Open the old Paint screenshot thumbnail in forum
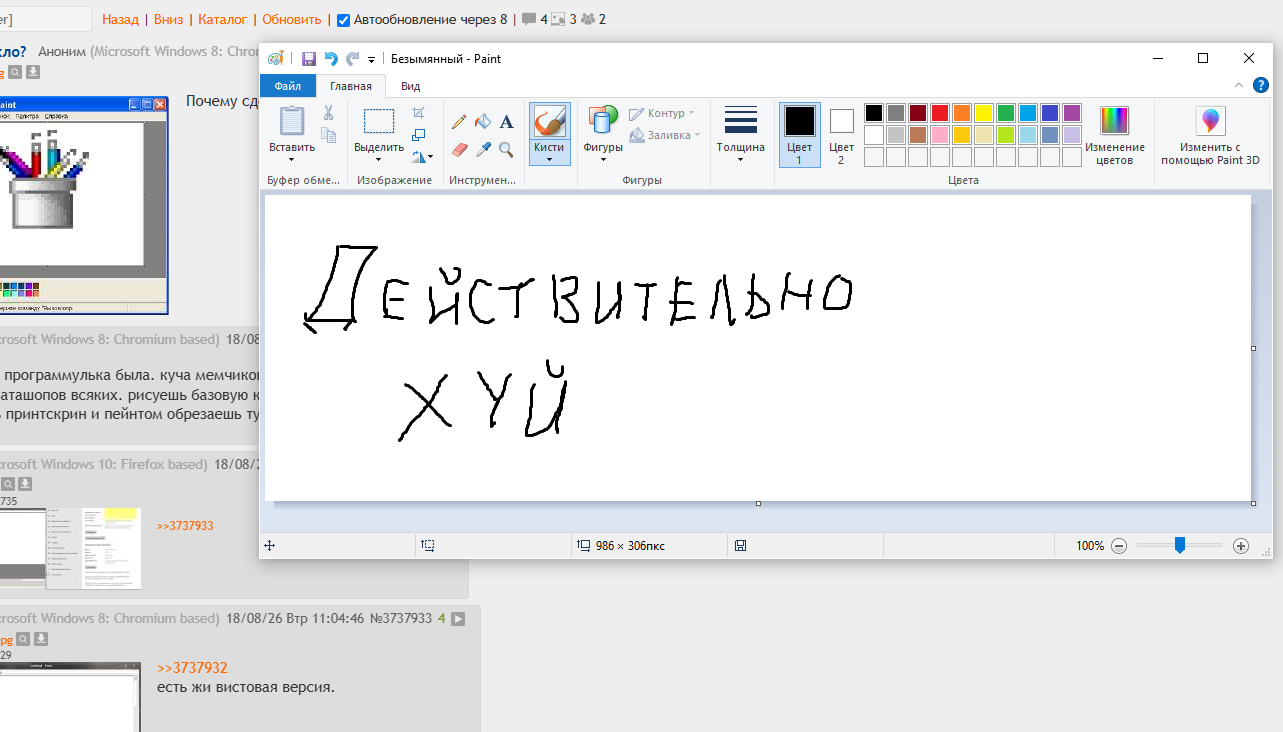Image resolution: width=1283 pixels, height=732 pixels. tap(84, 205)
